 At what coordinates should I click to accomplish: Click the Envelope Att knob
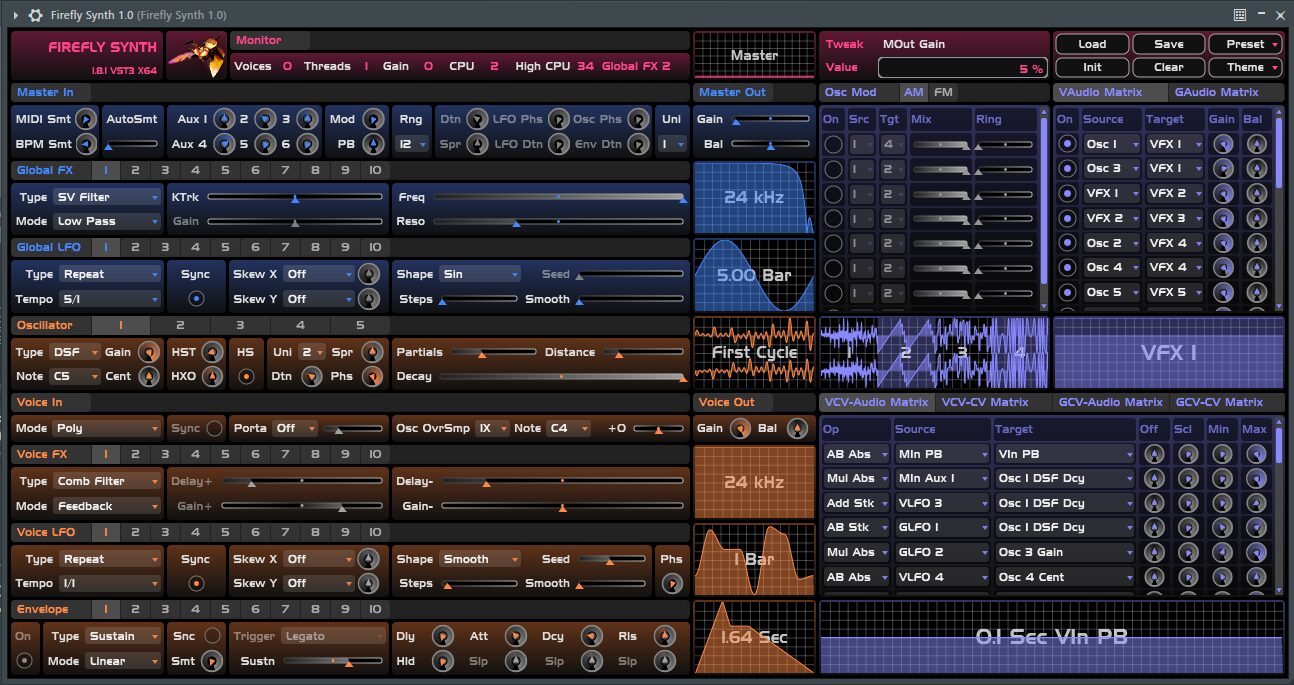pyautogui.click(x=514, y=636)
